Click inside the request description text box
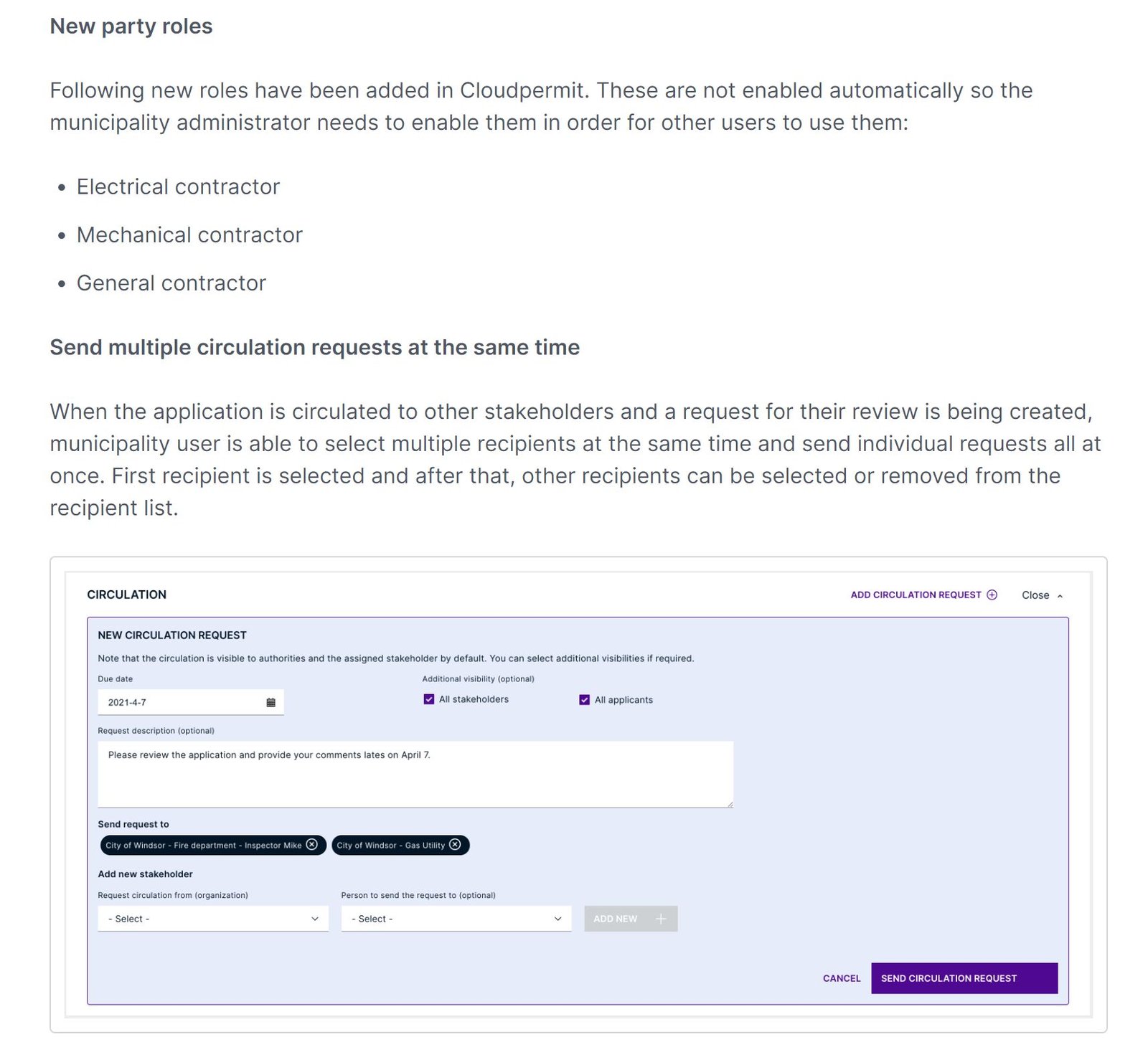The height and width of the screenshot is (1060, 1148). pyautogui.click(x=415, y=773)
